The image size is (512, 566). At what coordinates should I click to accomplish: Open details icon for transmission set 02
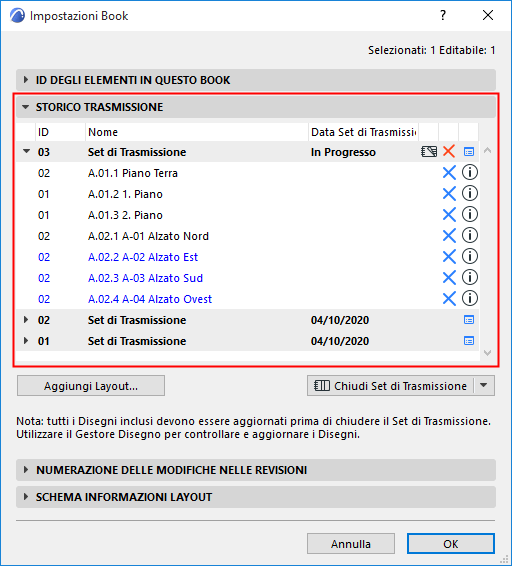[x=469, y=319]
